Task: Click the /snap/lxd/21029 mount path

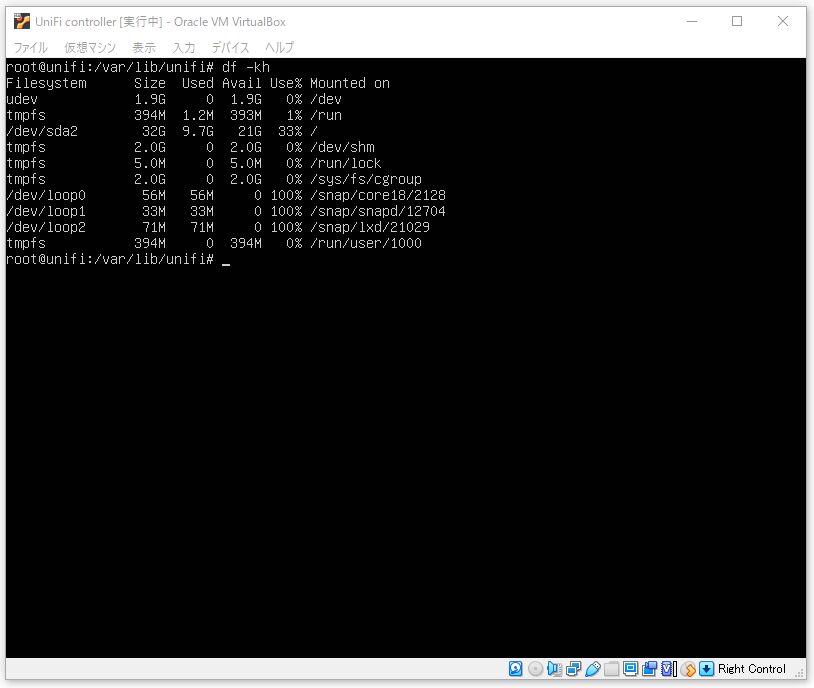Action: coord(370,227)
